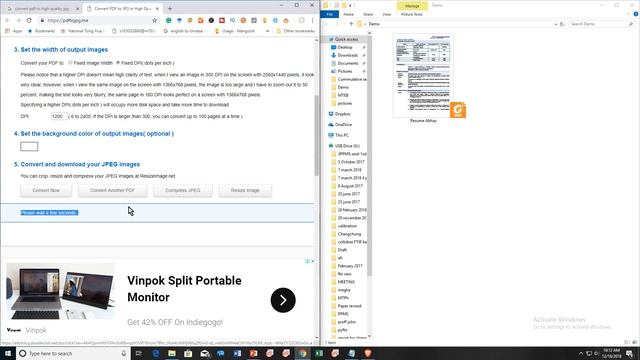Open the Home ribbon tab in File Explorer

tap(348, 14)
